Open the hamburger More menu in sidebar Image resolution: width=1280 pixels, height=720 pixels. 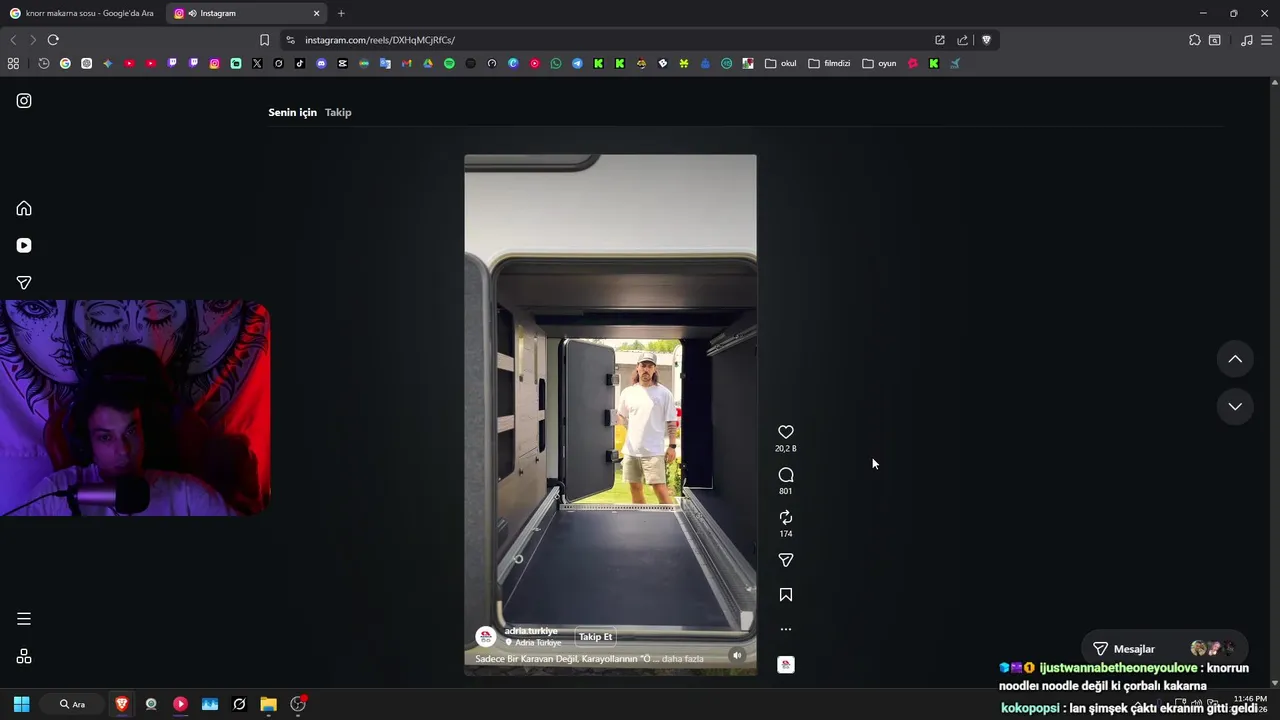pos(24,619)
